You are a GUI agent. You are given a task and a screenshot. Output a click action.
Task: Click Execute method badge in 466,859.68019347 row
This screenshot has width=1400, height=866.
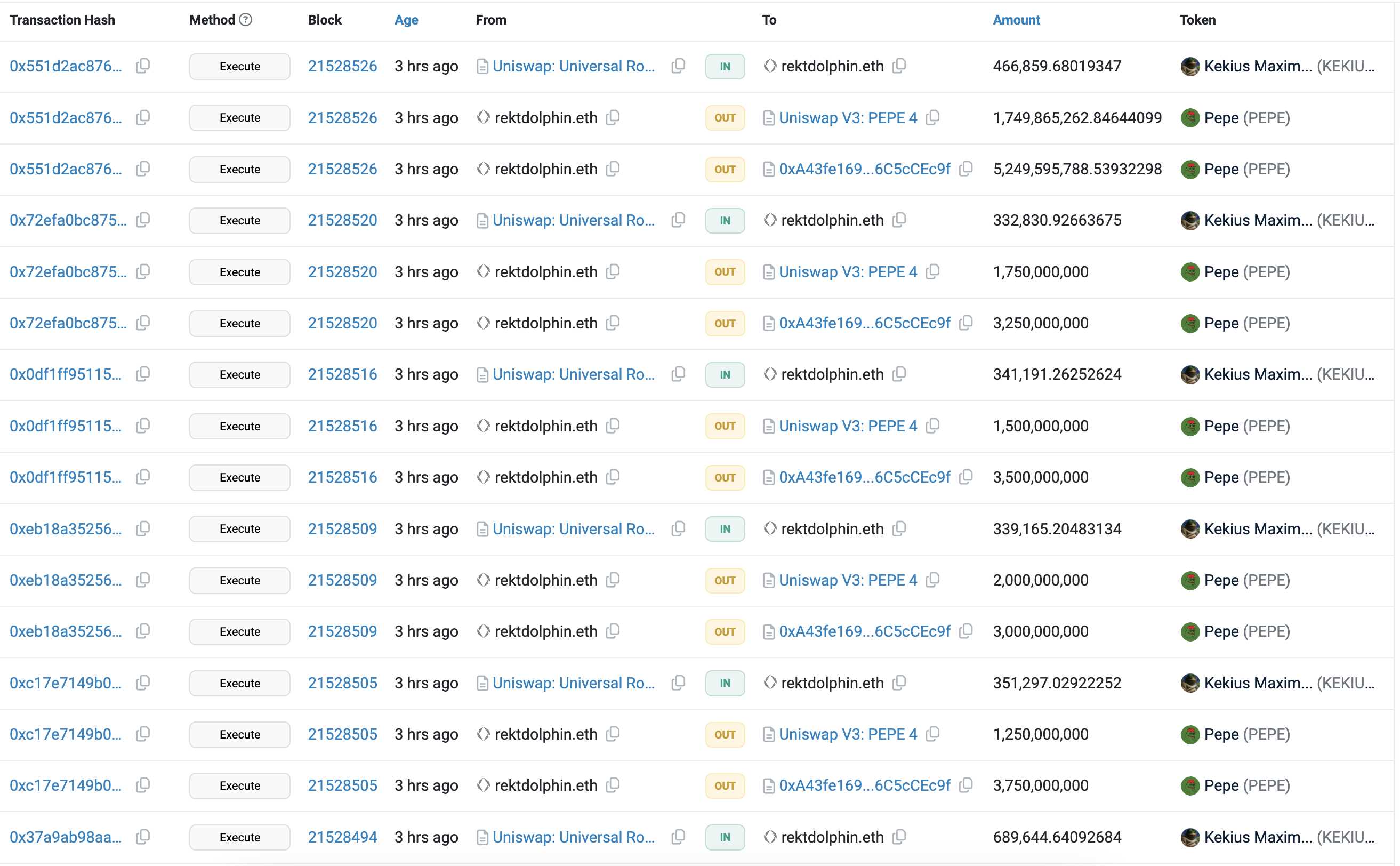[x=240, y=67]
